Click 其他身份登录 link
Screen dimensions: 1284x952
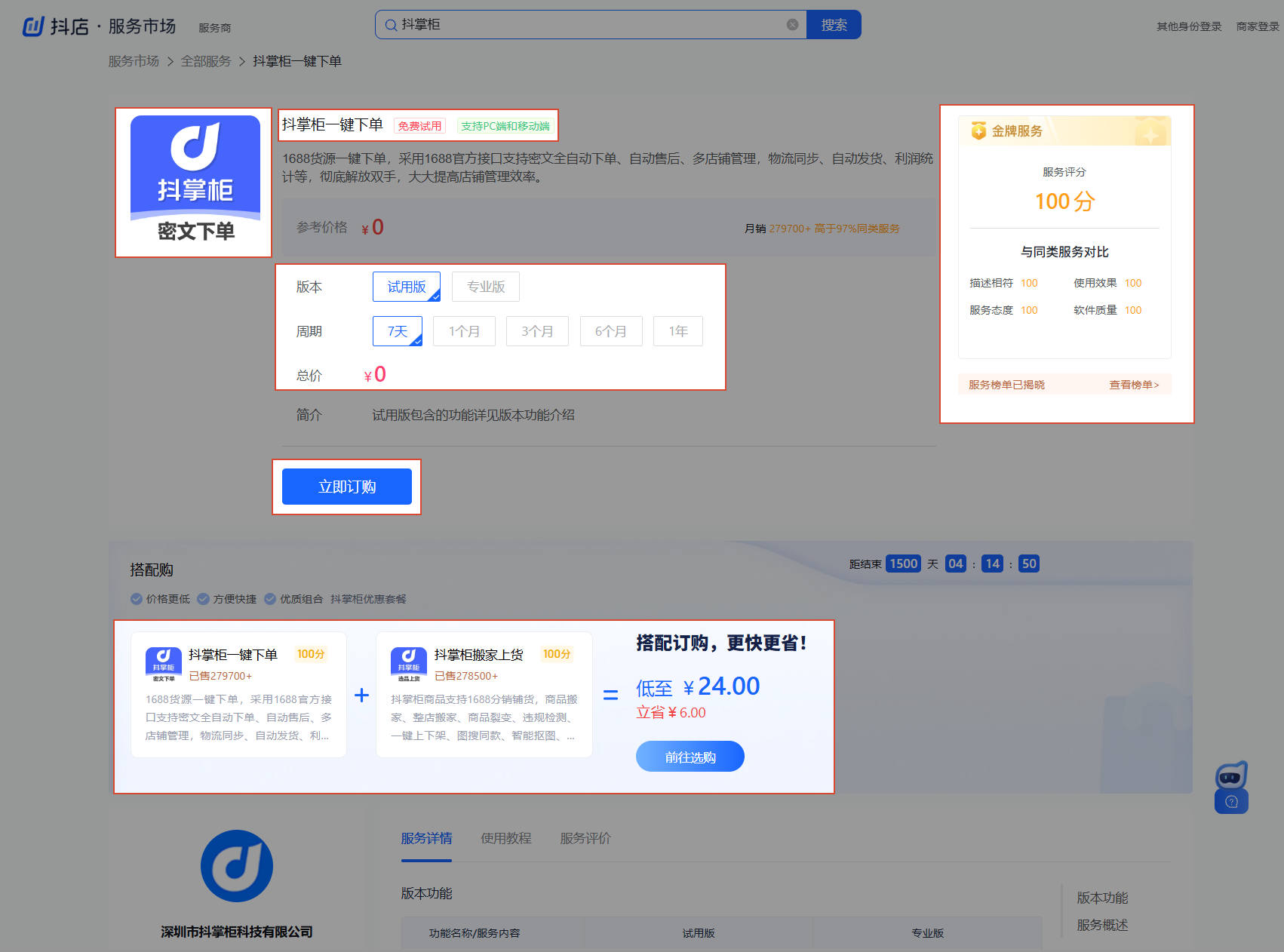1189,26
